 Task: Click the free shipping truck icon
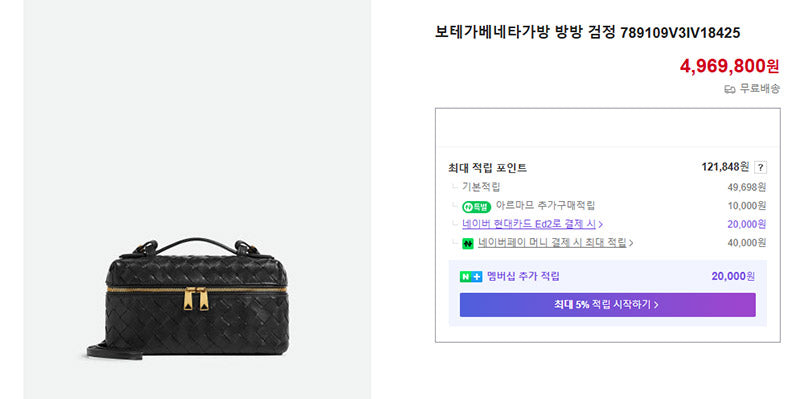coord(730,90)
